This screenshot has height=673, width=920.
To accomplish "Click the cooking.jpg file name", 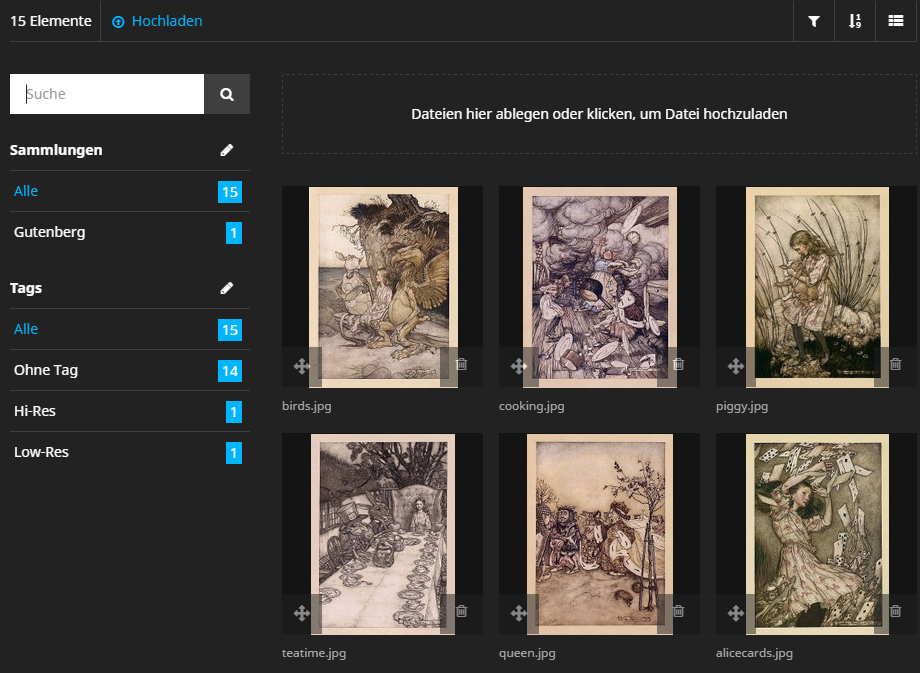I will pos(532,406).
